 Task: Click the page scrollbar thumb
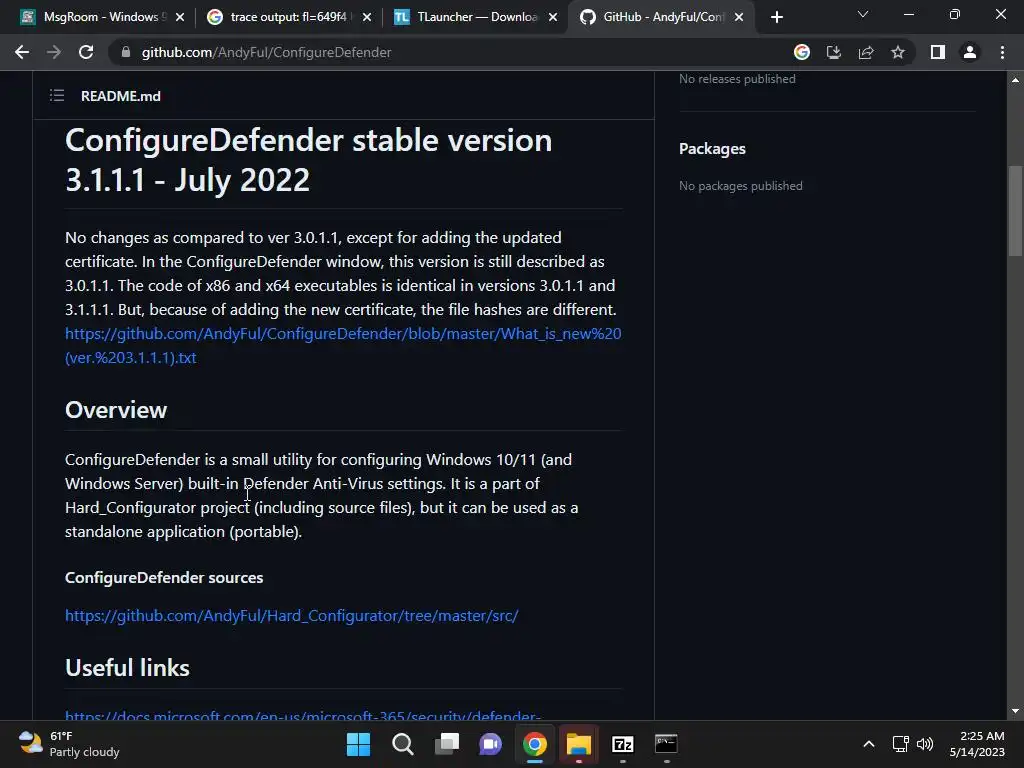click(1015, 211)
